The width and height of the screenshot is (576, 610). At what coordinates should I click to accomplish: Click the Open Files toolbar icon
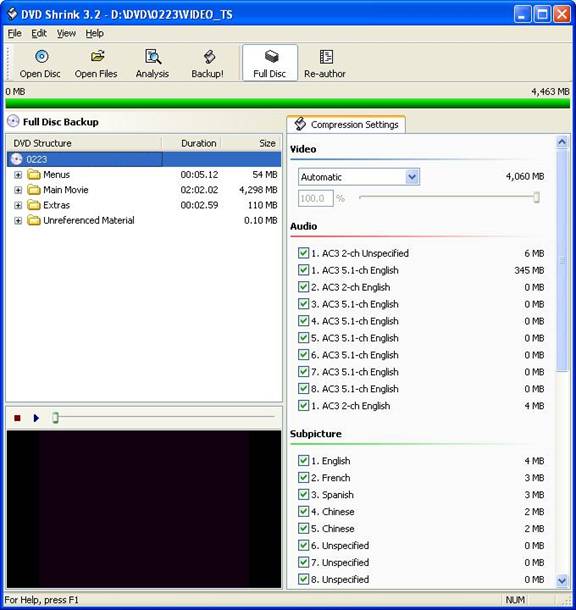pyautogui.click(x=97, y=57)
